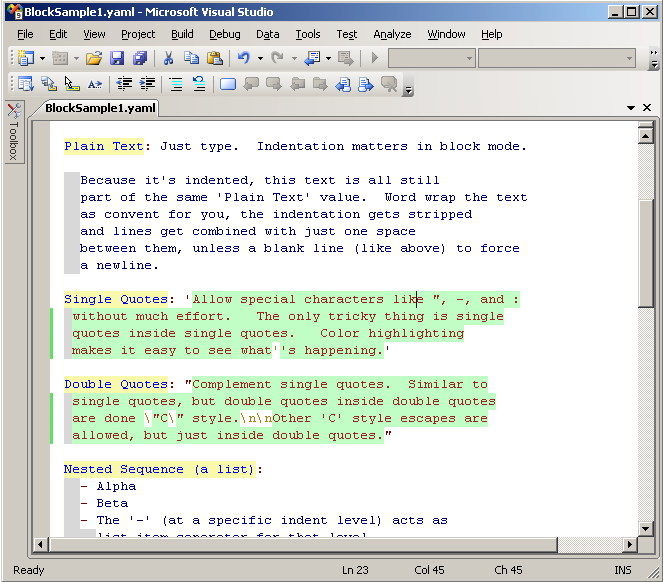The width and height of the screenshot is (663, 582).
Task: Click horizontal scrollbar left arrow
Action: (40, 545)
